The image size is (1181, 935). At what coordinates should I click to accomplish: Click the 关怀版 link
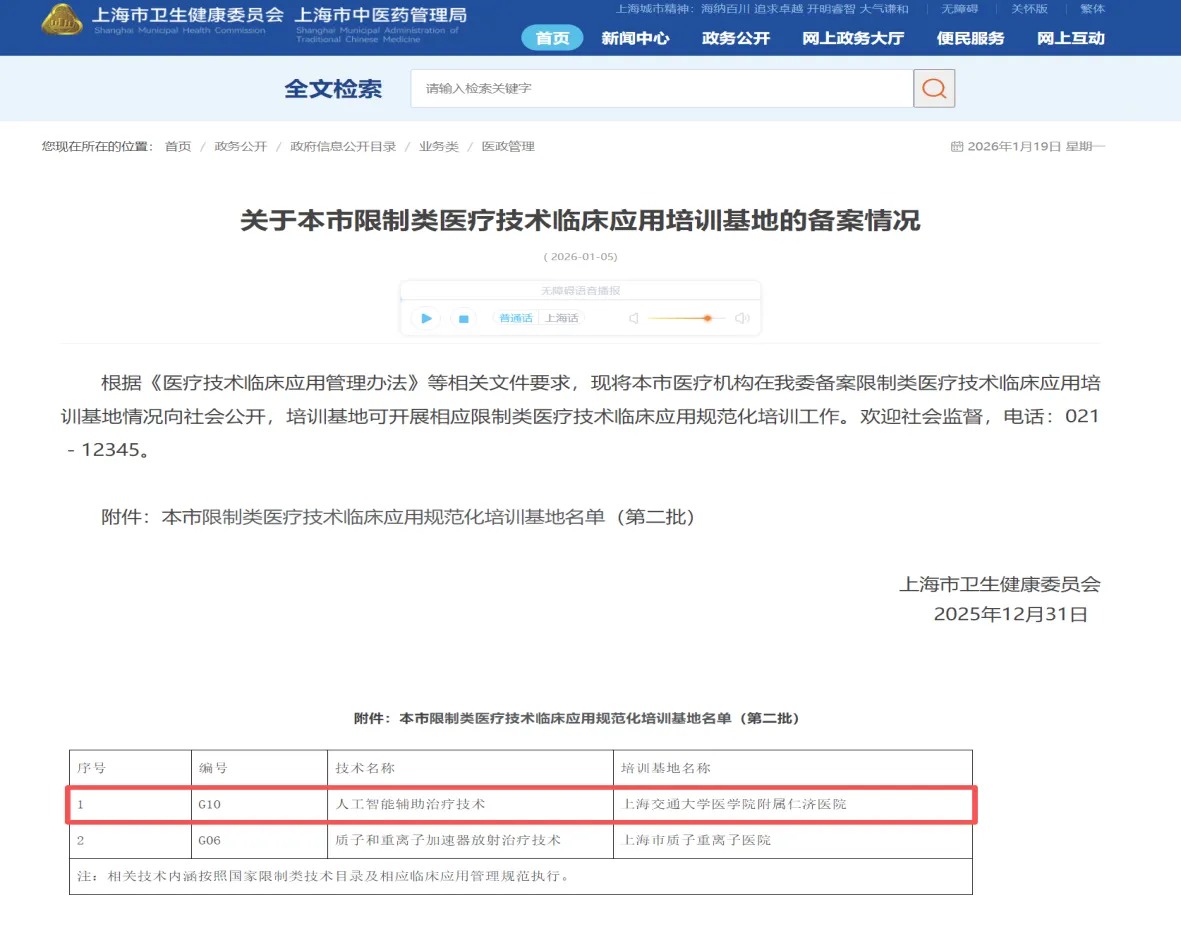pyautogui.click(x=1030, y=8)
